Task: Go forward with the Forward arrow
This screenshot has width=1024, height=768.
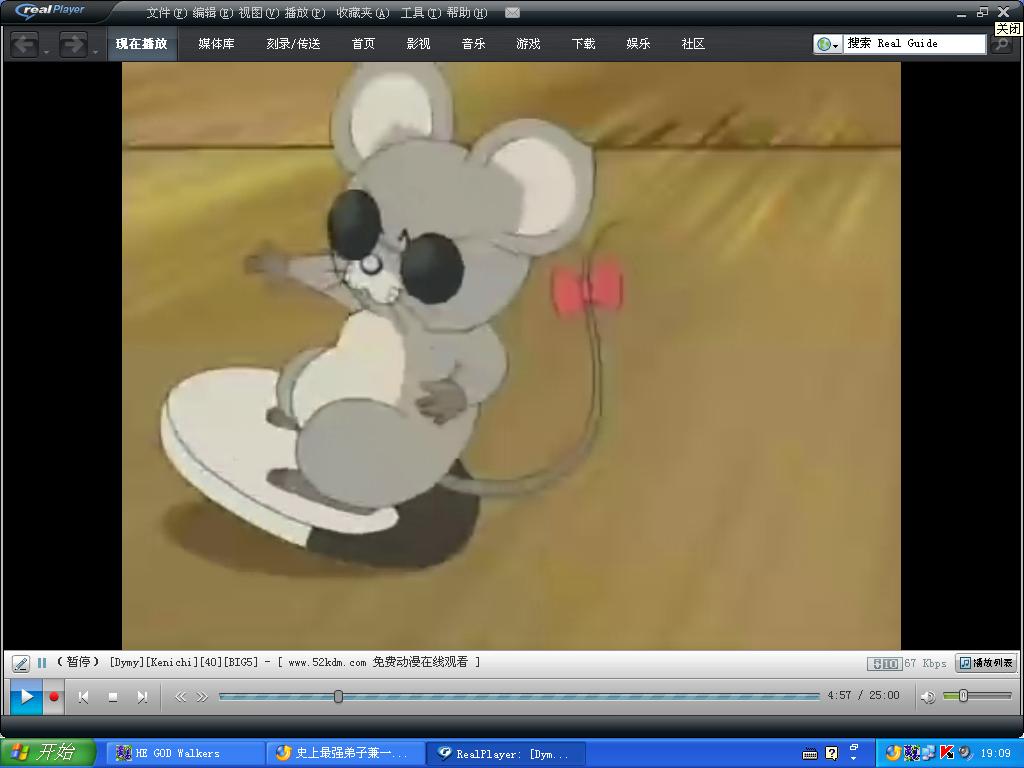Action: tap(73, 44)
